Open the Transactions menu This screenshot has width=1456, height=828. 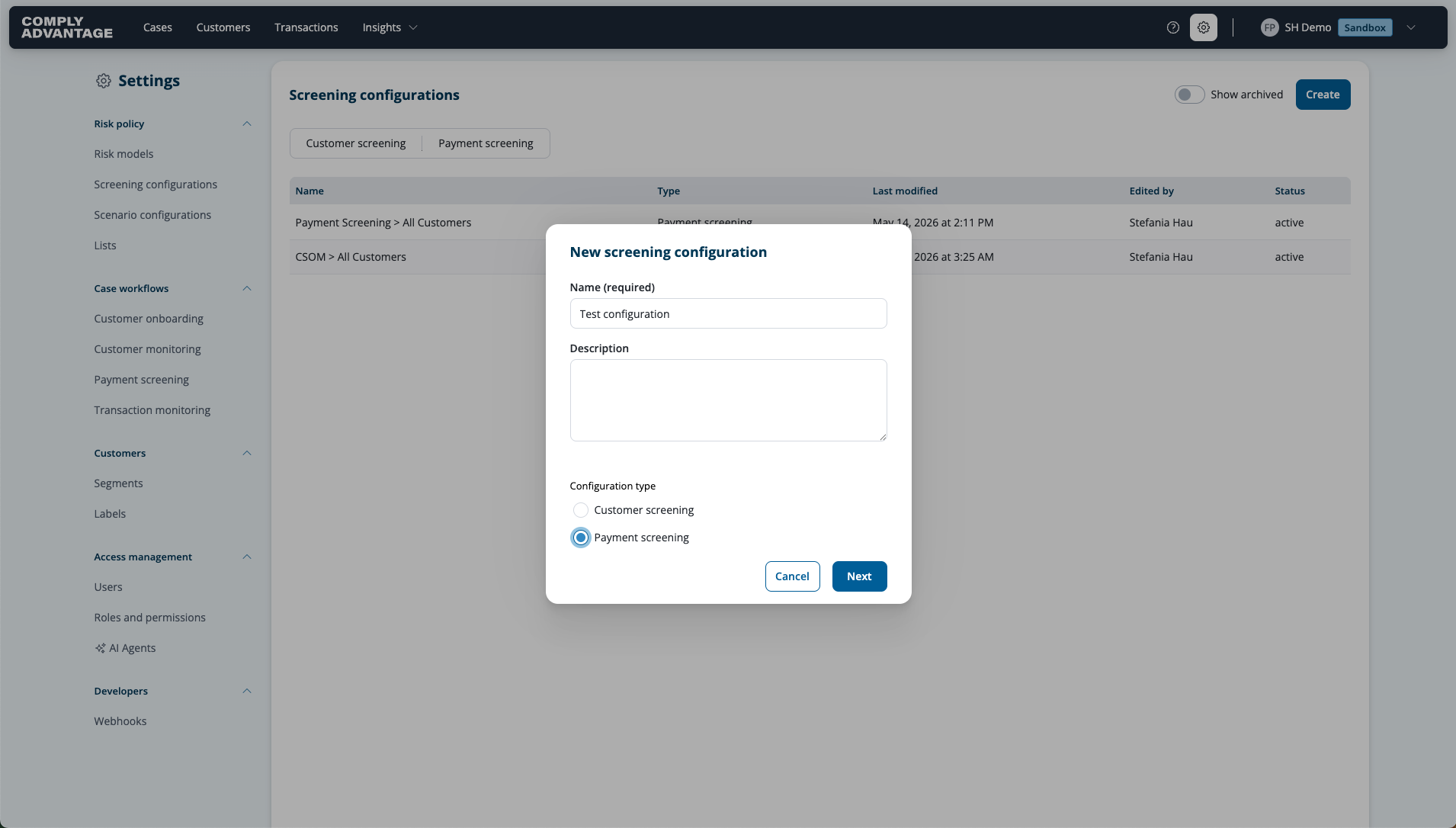pyautogui.click(x=306, y=27)
